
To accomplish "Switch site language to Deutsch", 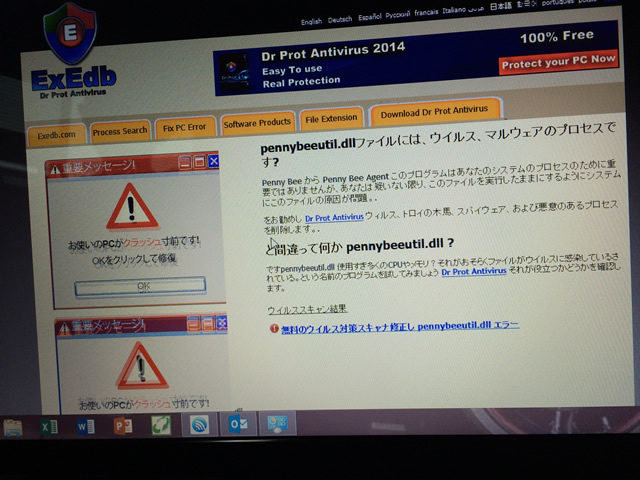I will point(340,20).
